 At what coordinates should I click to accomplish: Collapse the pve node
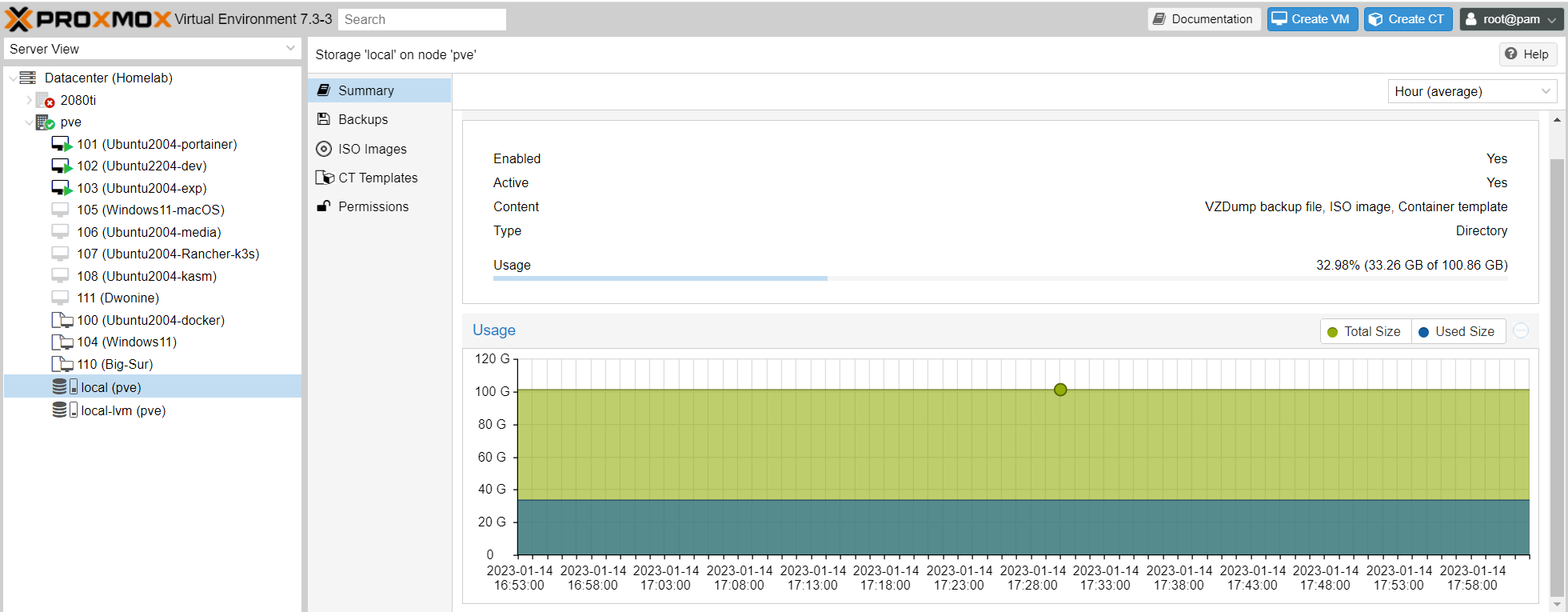click(x=29, y=122)
